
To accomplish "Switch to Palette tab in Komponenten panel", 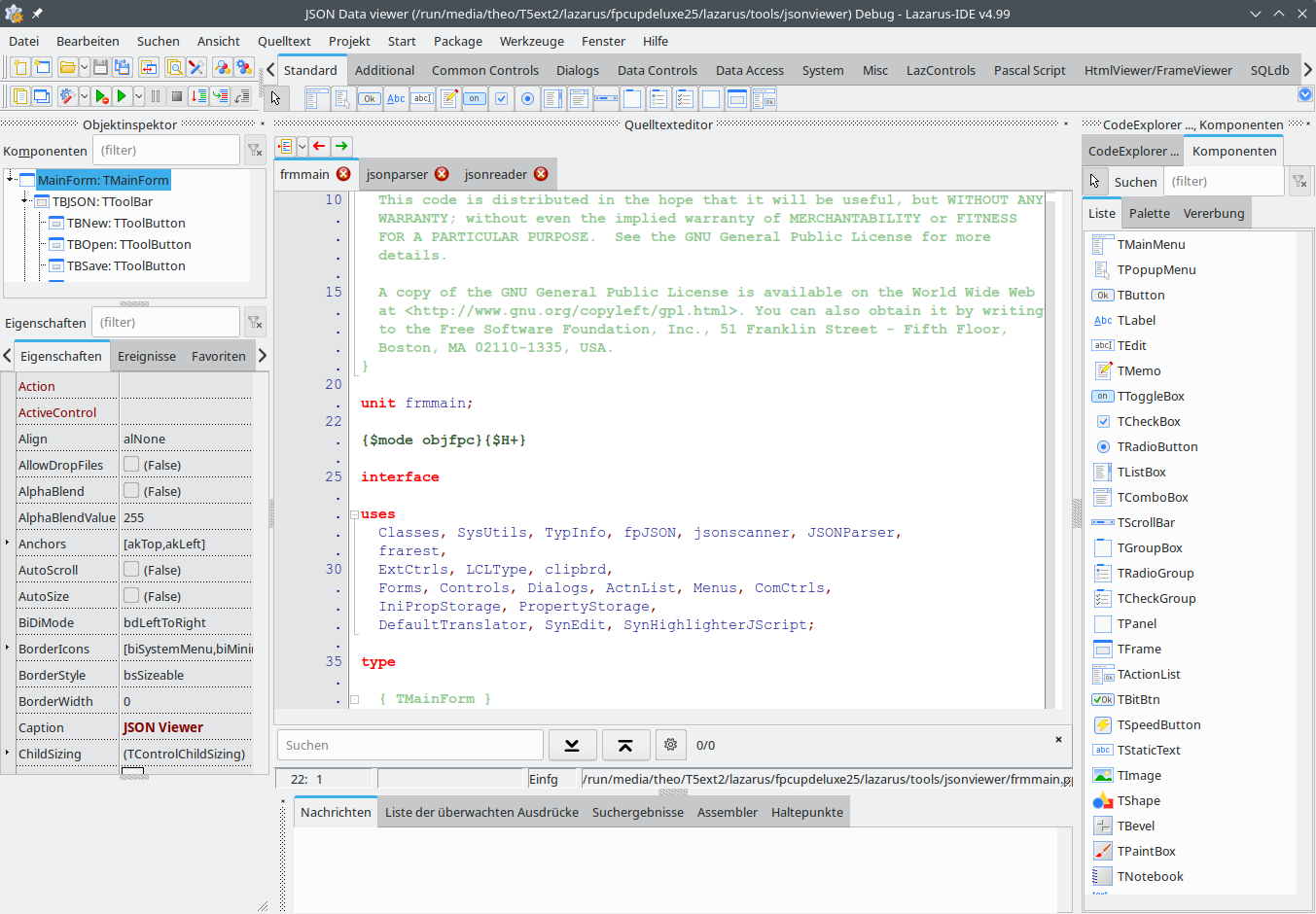I will (1150, 213).
